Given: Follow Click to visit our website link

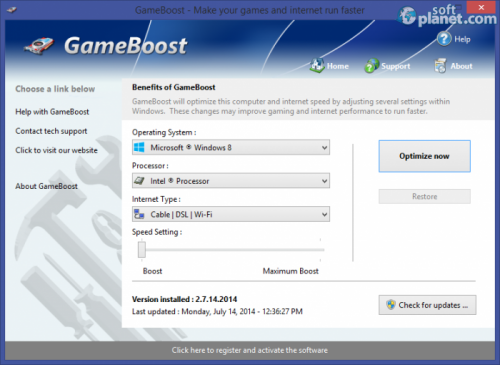Looking at the screenshot, I should pyautogui.click(x=56, y=150).
